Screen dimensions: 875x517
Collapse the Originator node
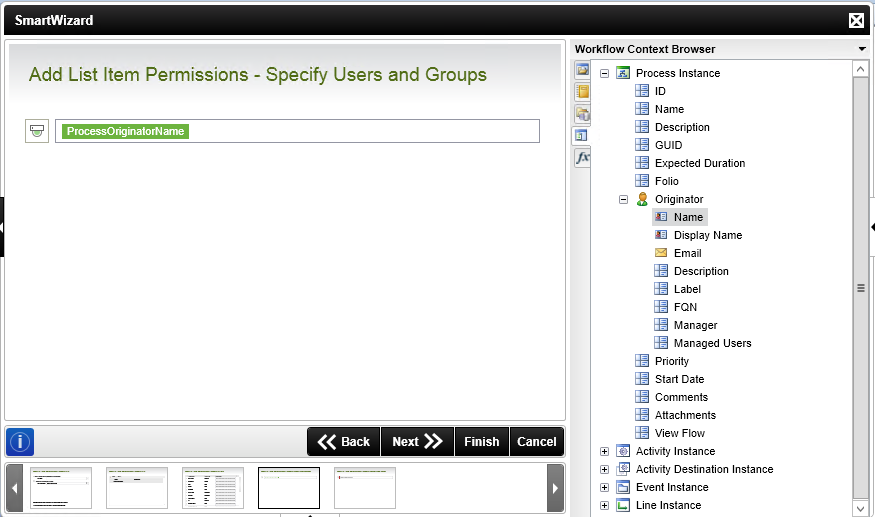[623, 199]
